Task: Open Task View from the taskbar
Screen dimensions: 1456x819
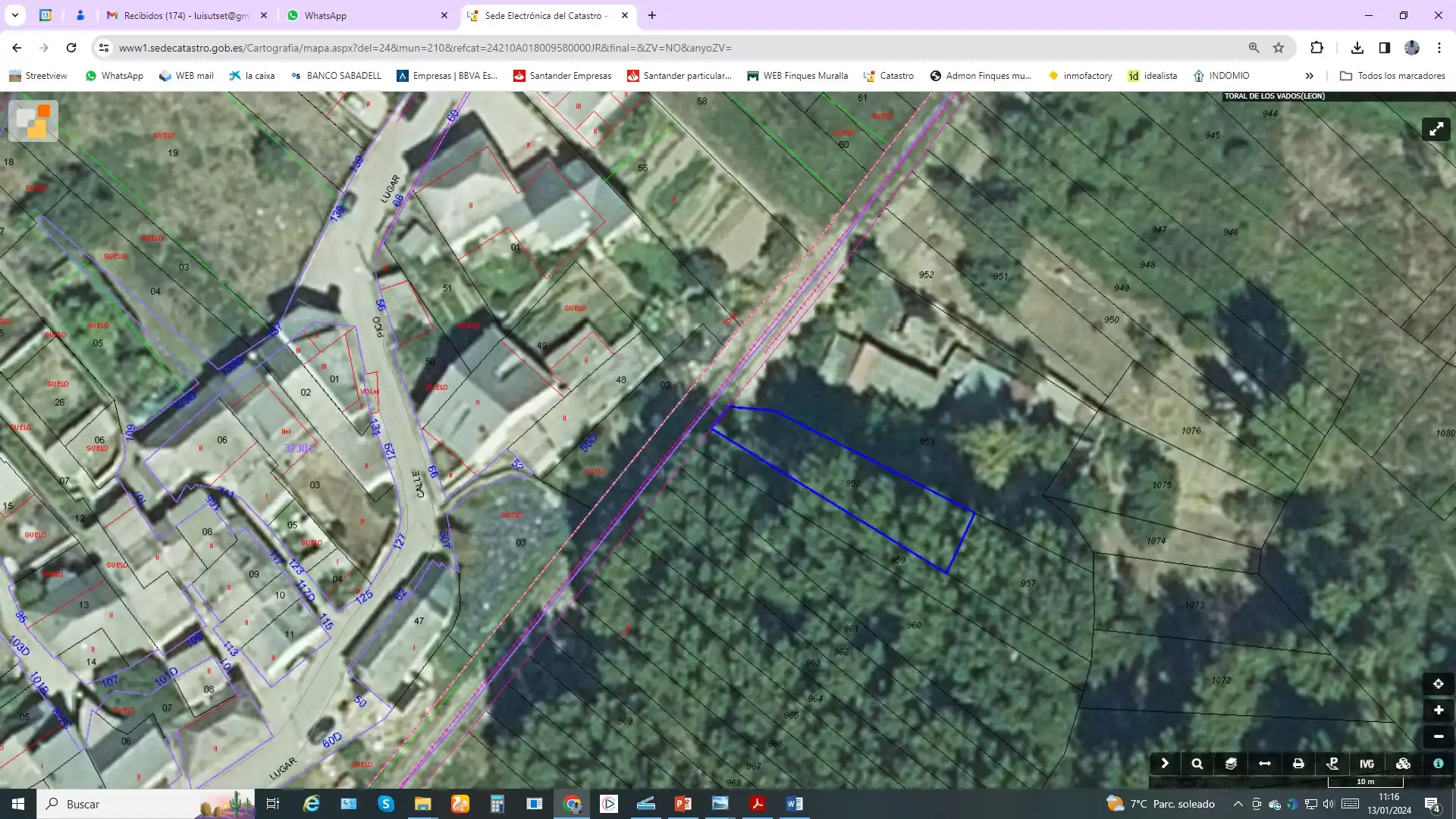Action: point(273,804)
